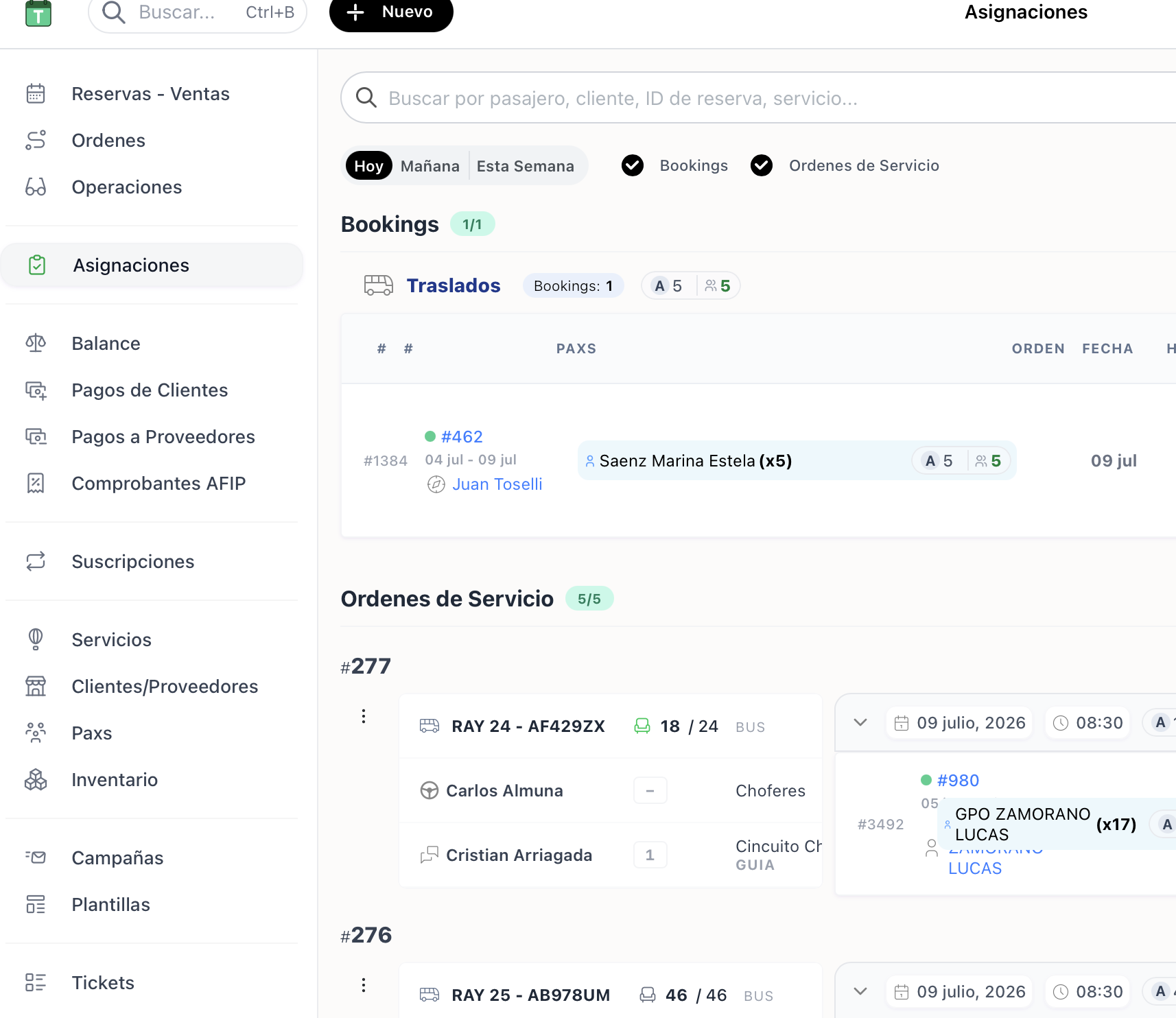Collapse the order #276 trip chevron
This screenshot has height=1018, width=1176.
860,991
